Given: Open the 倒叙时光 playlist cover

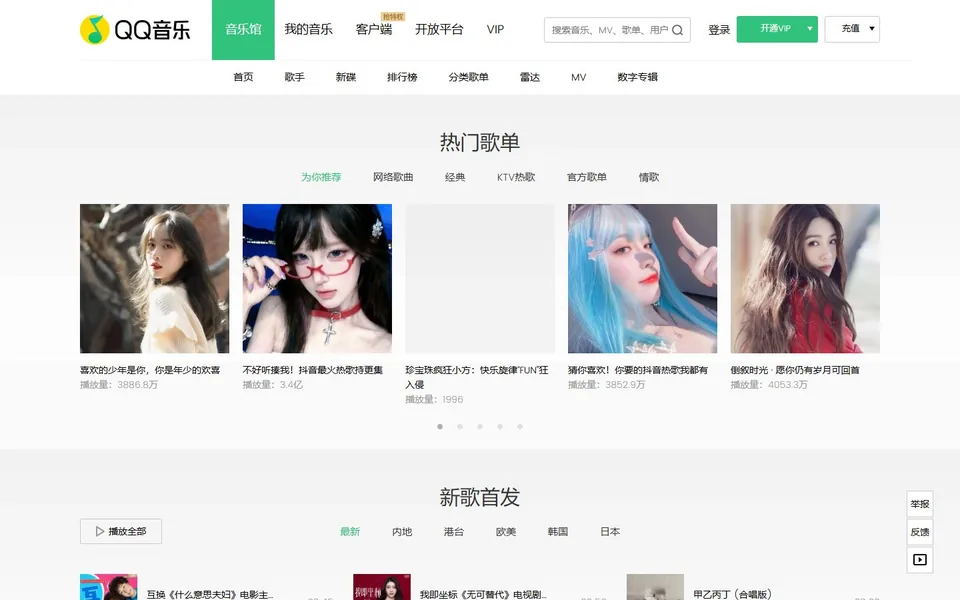Looking at the screenshot, I should (x=805, y=279).
